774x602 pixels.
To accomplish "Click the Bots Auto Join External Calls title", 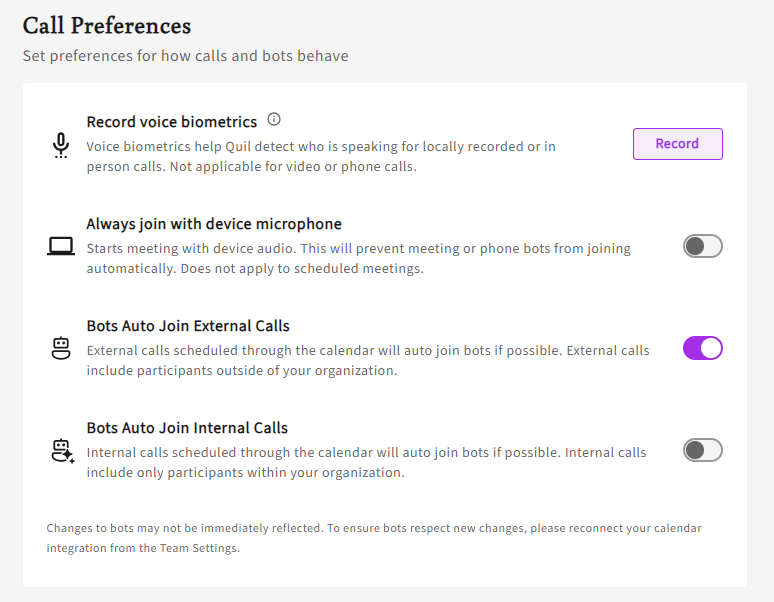I will pyautogui.click(x=188, y=326).
